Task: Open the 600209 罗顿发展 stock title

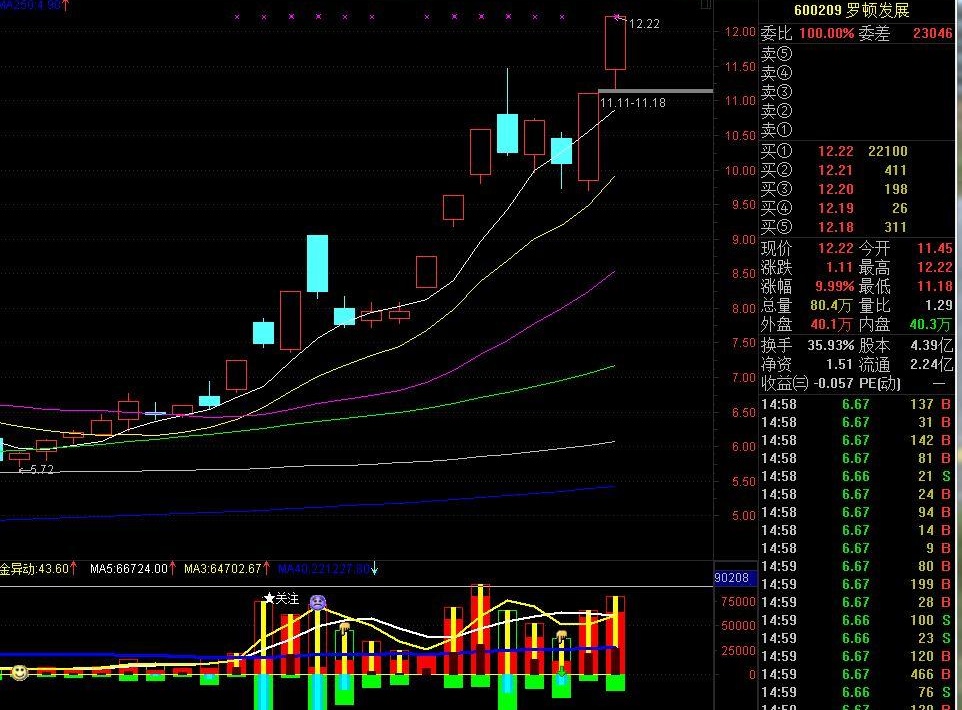Action: pyautogui.click(x=852, y=10)
